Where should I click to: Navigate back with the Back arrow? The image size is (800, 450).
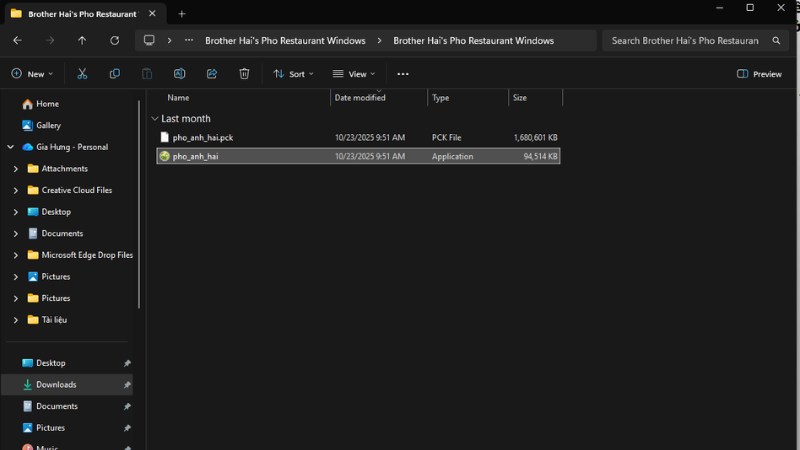pyautogui.click(x=17, y=41)
